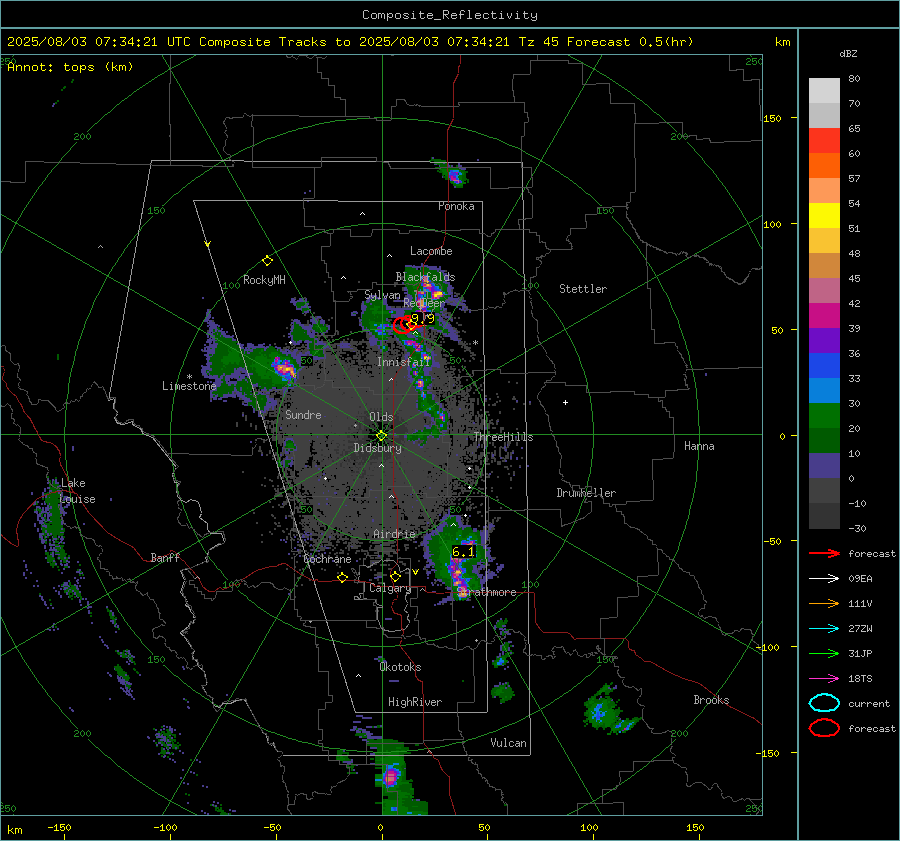
Task: Select the 'Cochrane' town label
Action: [x=327, y=559]
